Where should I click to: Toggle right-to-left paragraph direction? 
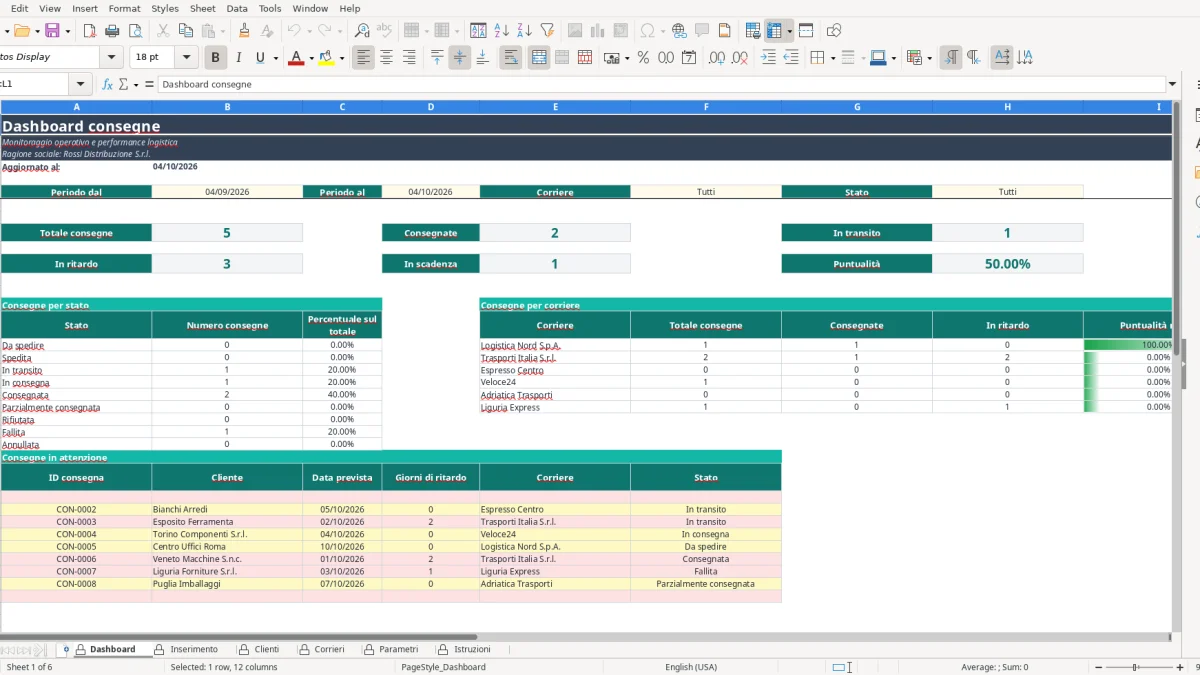click(x=974, y=58)
